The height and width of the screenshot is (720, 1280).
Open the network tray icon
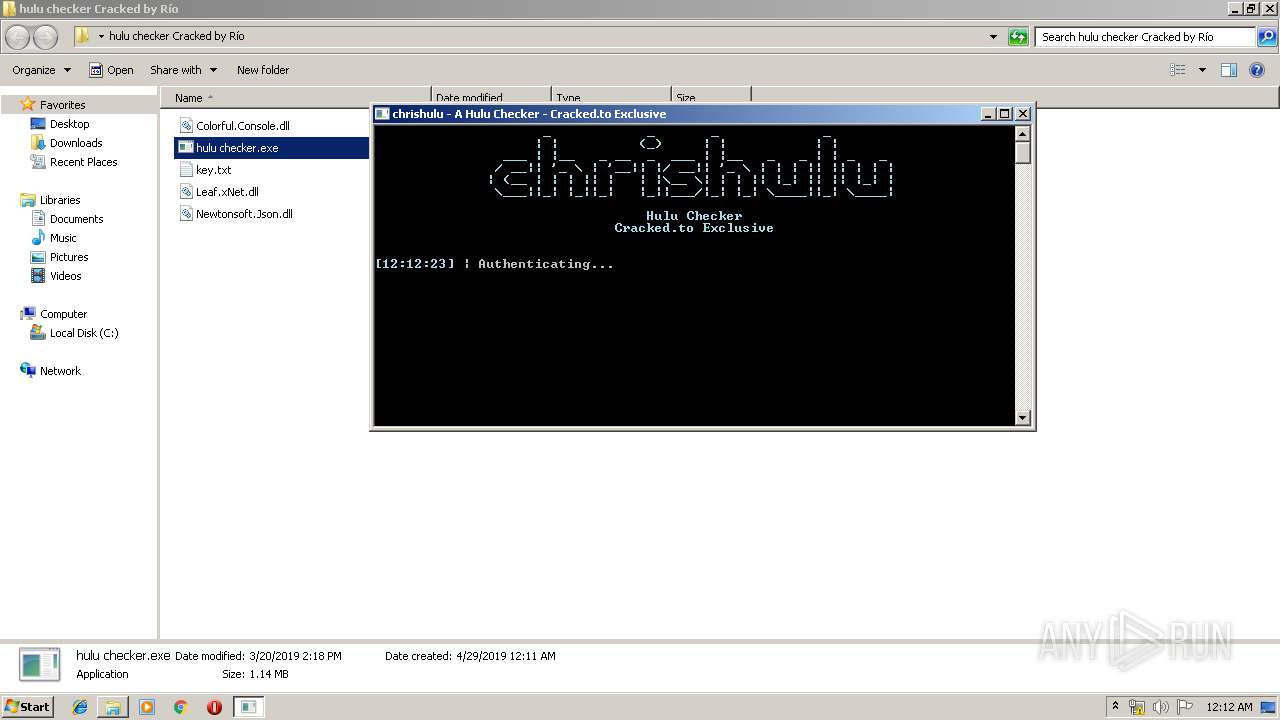click(x=1137, y=707)
